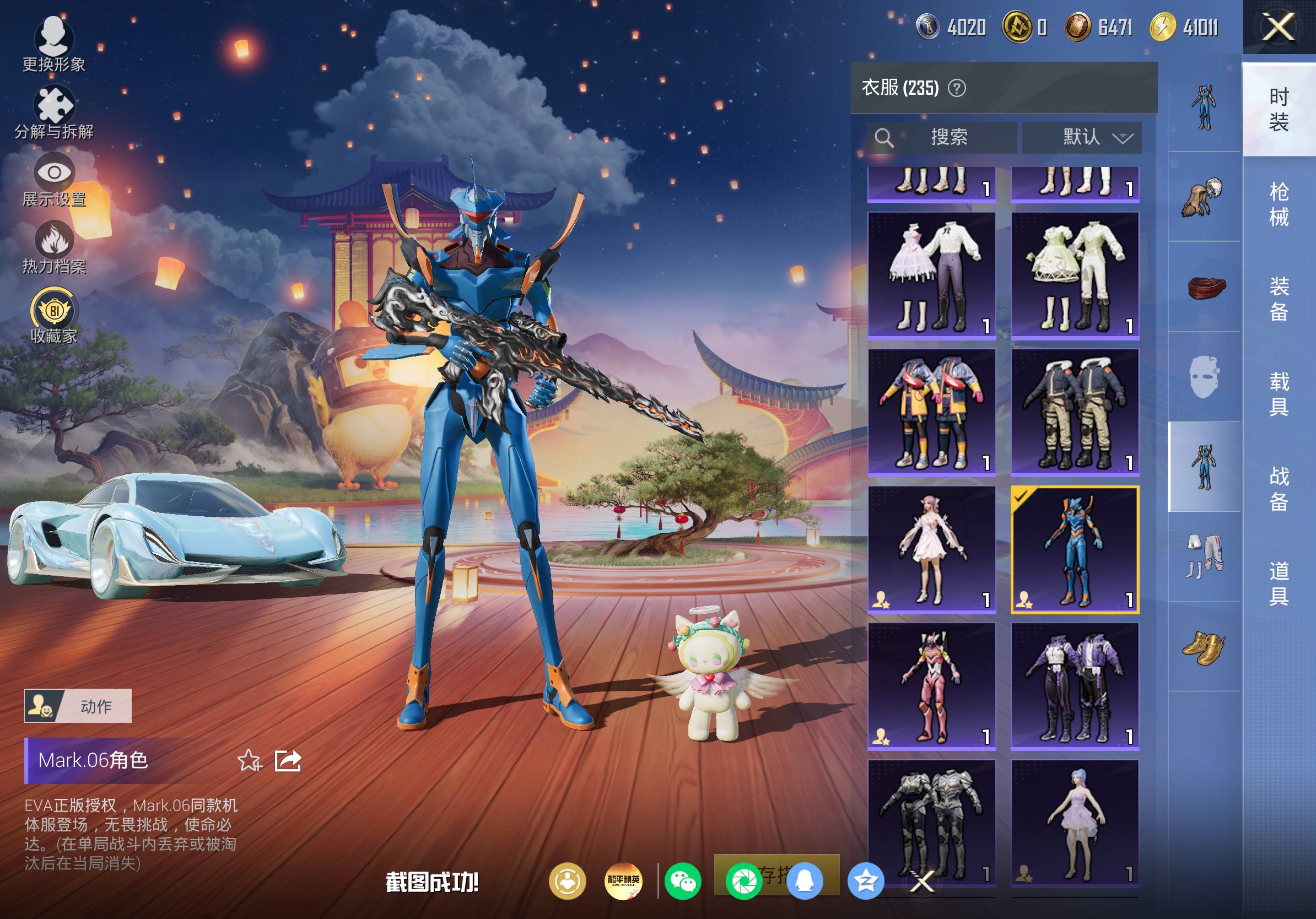Image resolution: width=1316 pixels, height=919 pixels.
Task: Switch to the 枪械 tab
Action: tap(1279, 204)
